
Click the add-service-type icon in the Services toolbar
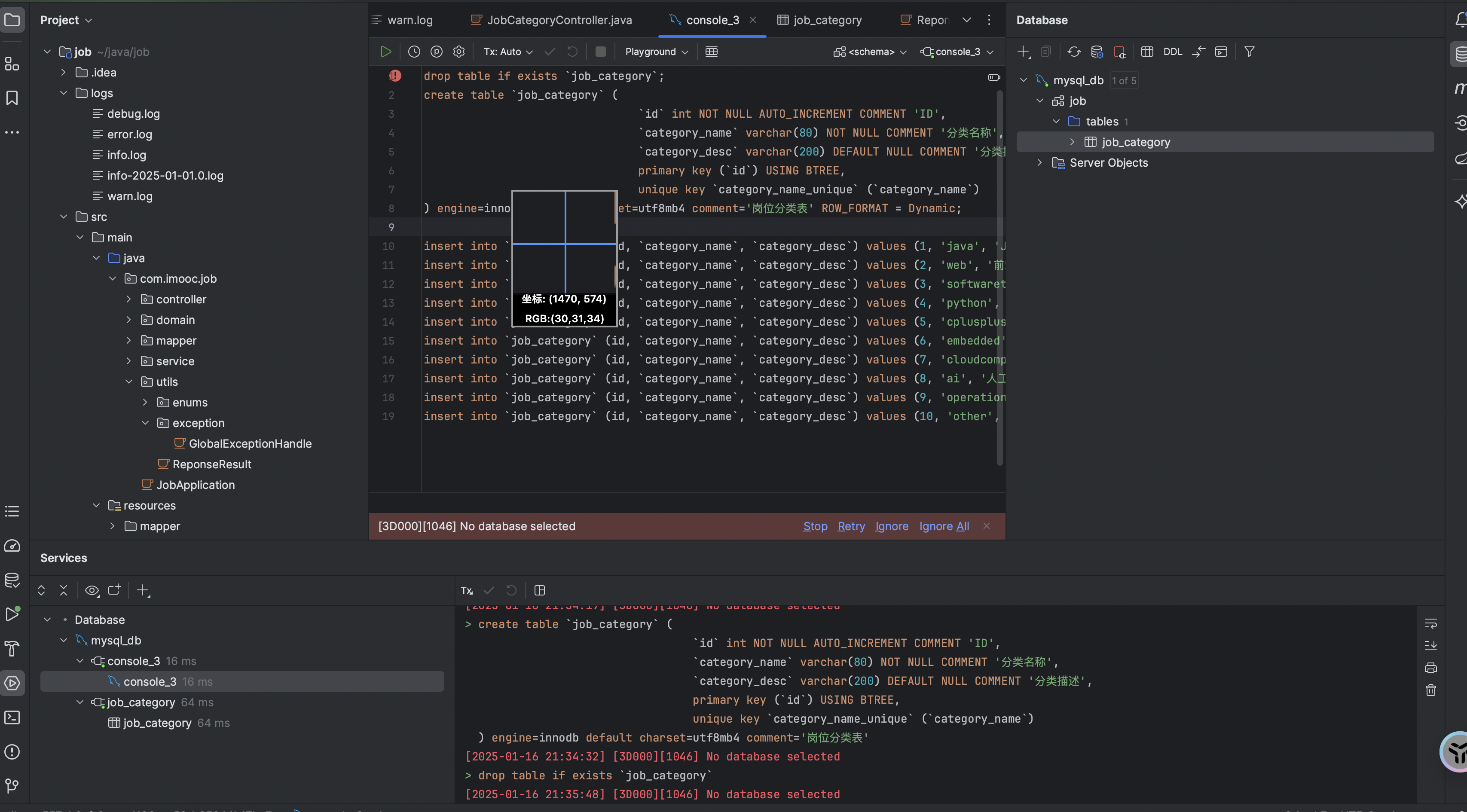(x=114, y=590)
